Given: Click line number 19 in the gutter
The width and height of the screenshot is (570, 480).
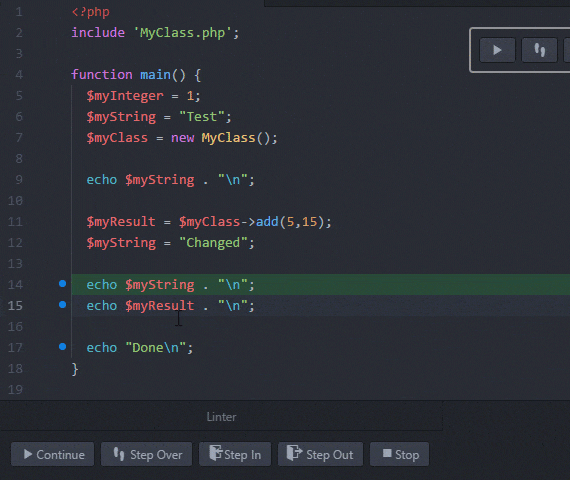Looking at the screenshot, I should click(15, 389).
